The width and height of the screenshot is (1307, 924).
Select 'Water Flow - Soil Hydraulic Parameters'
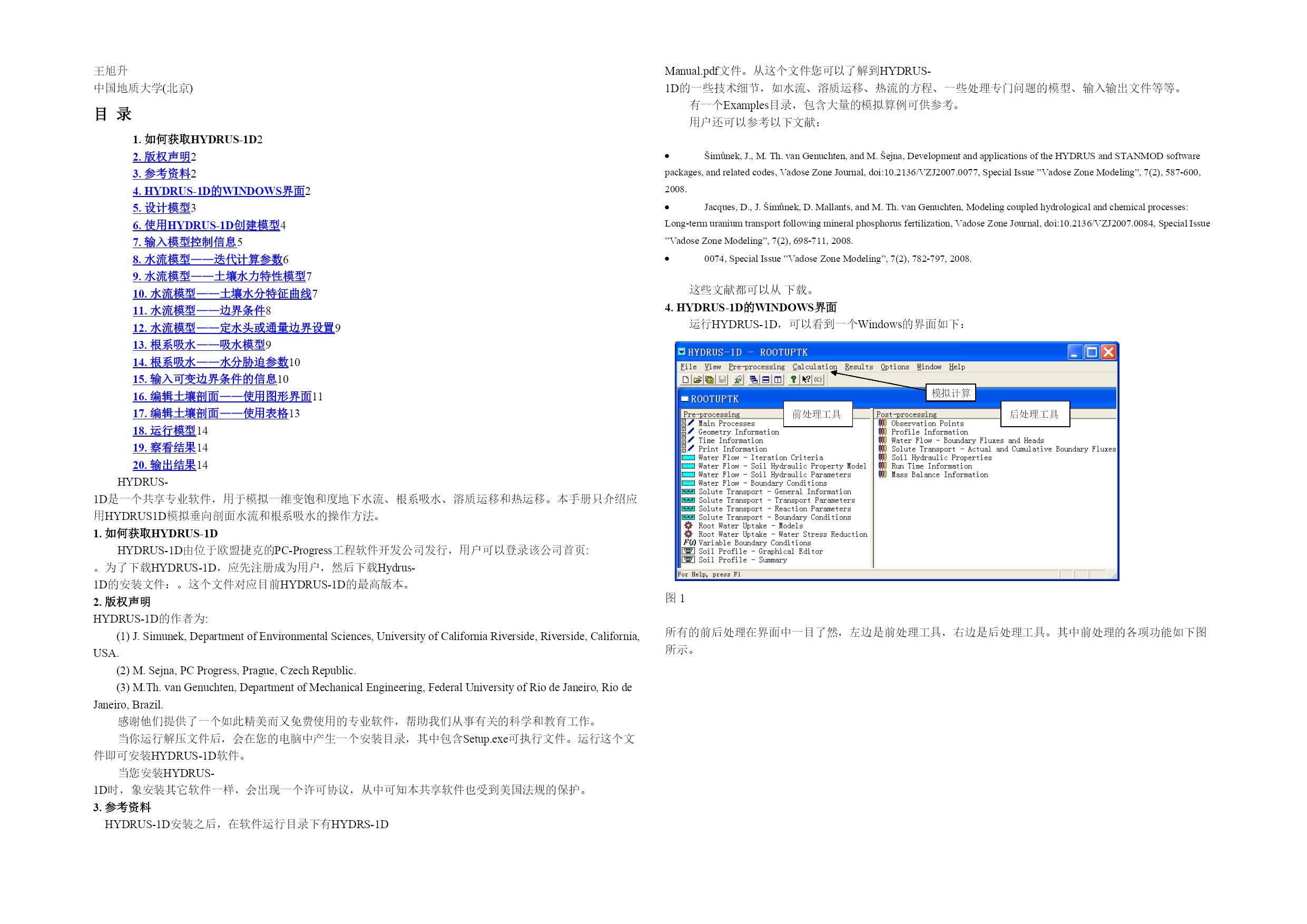pyautogui.click(x=775, y=475)
